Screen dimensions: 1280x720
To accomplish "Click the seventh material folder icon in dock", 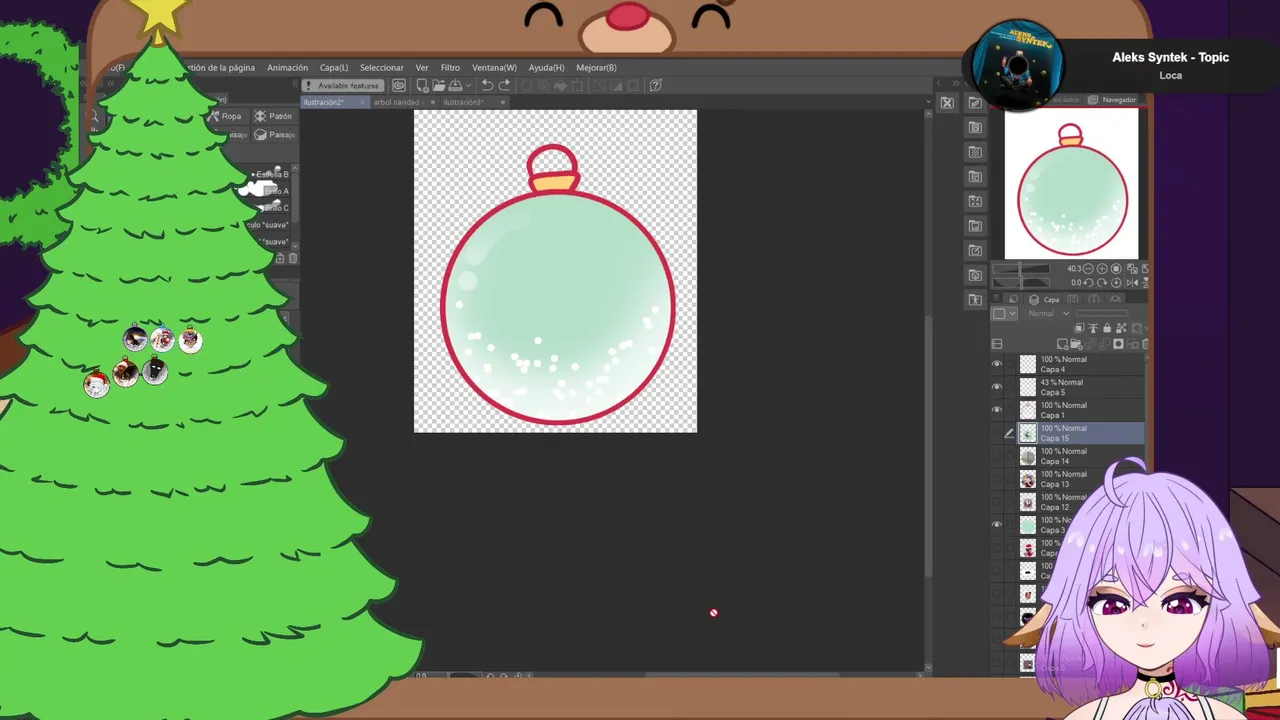I will tap(975, 250).
